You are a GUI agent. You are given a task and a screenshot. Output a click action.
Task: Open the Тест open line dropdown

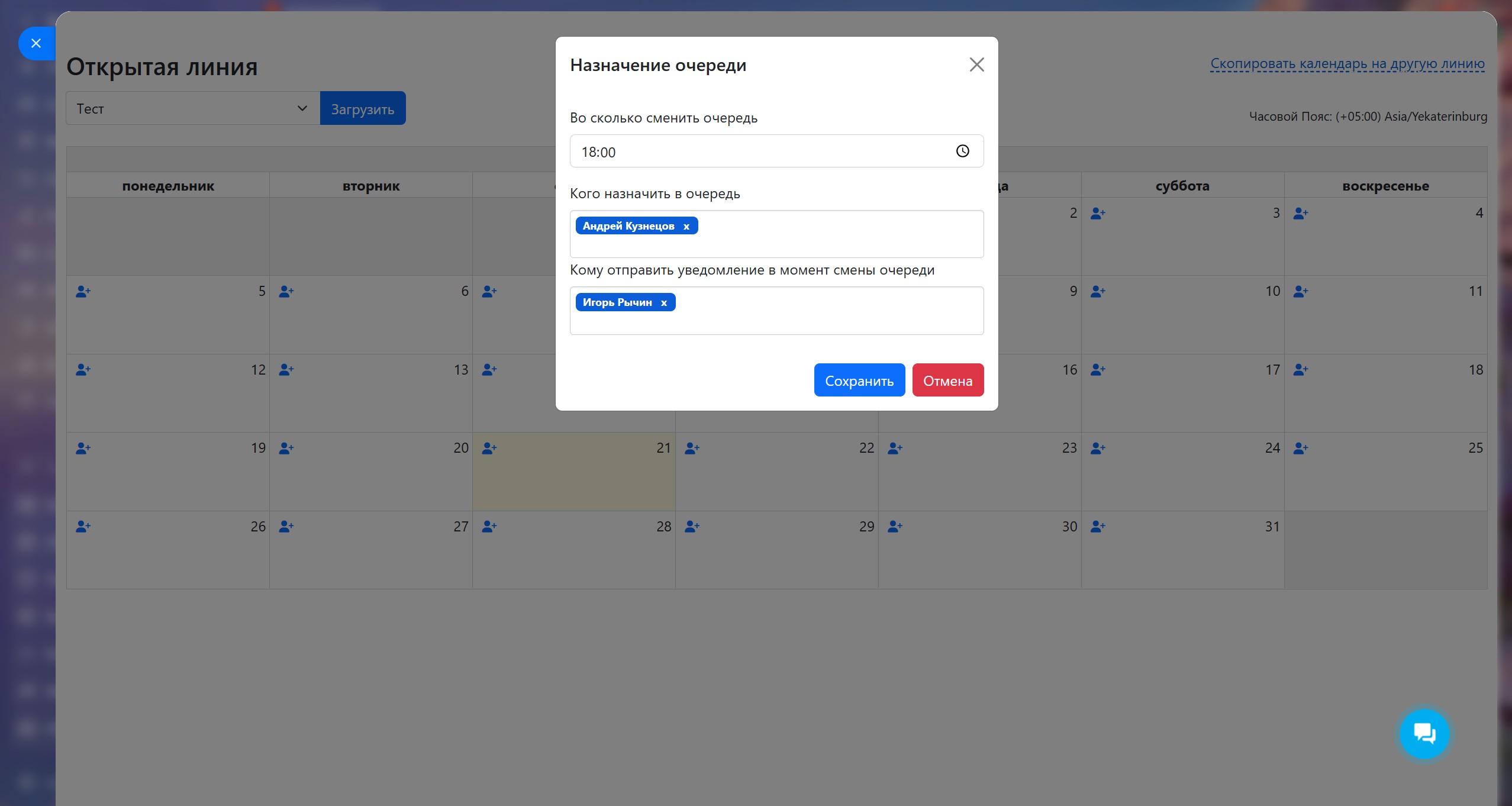tap(192, 108)
